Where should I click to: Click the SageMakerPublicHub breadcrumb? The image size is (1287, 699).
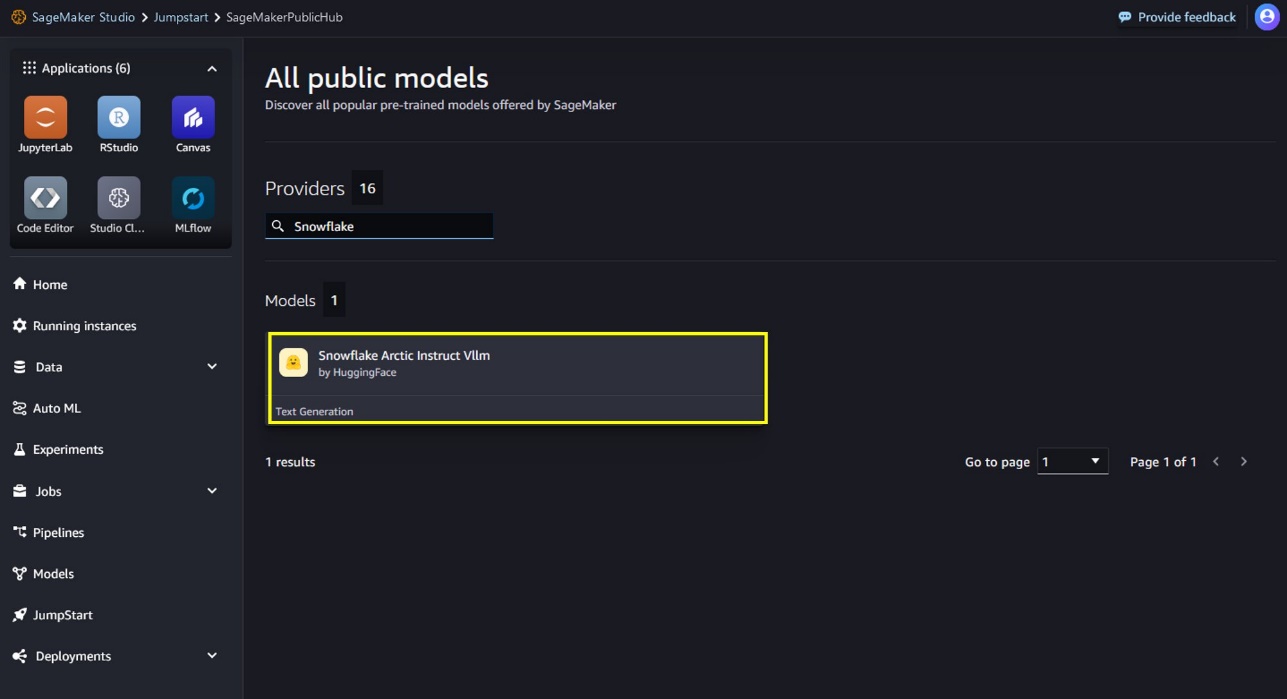tap(284, 17)
